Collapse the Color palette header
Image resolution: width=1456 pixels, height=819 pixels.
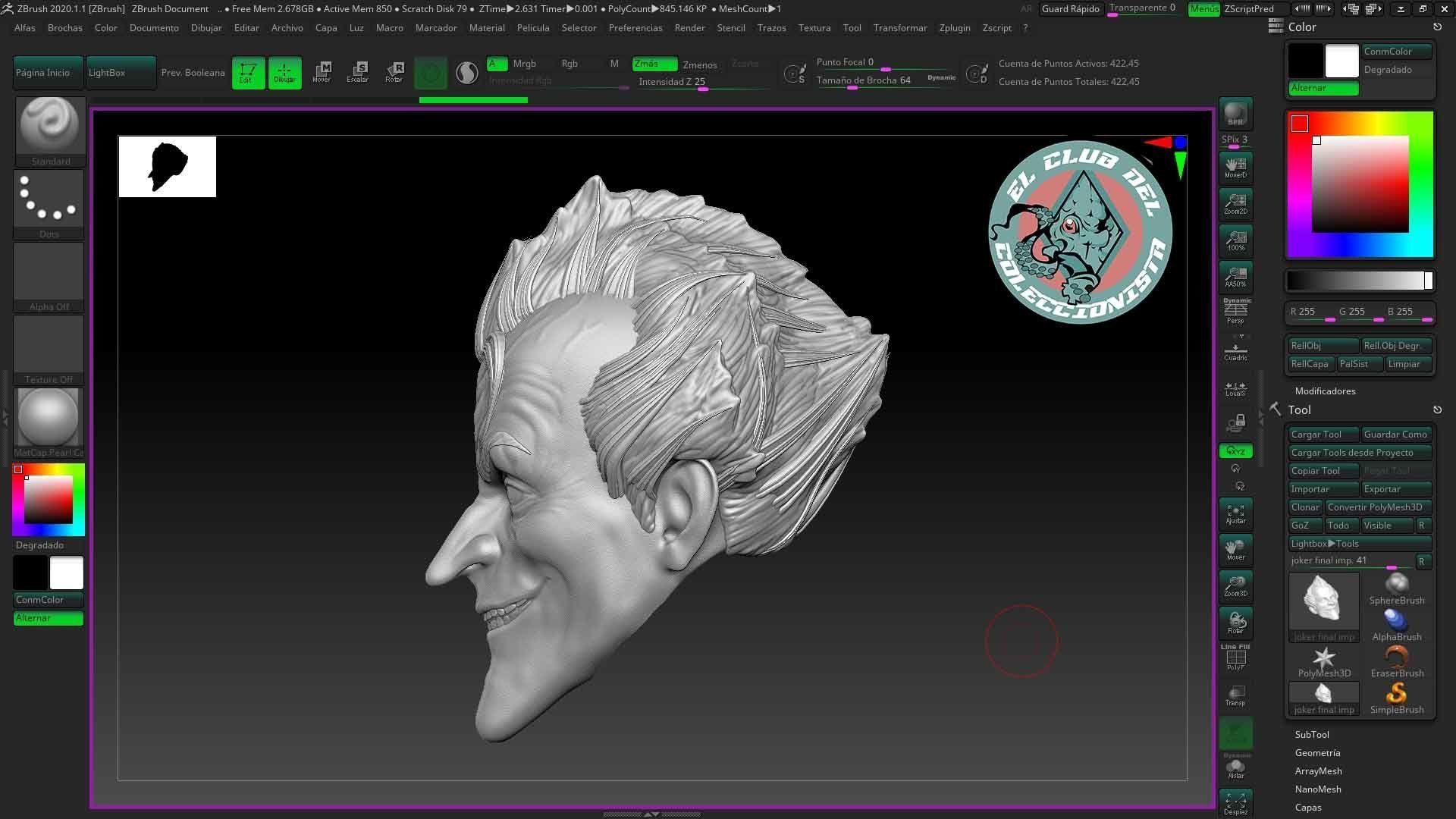tap(1302, 27)
